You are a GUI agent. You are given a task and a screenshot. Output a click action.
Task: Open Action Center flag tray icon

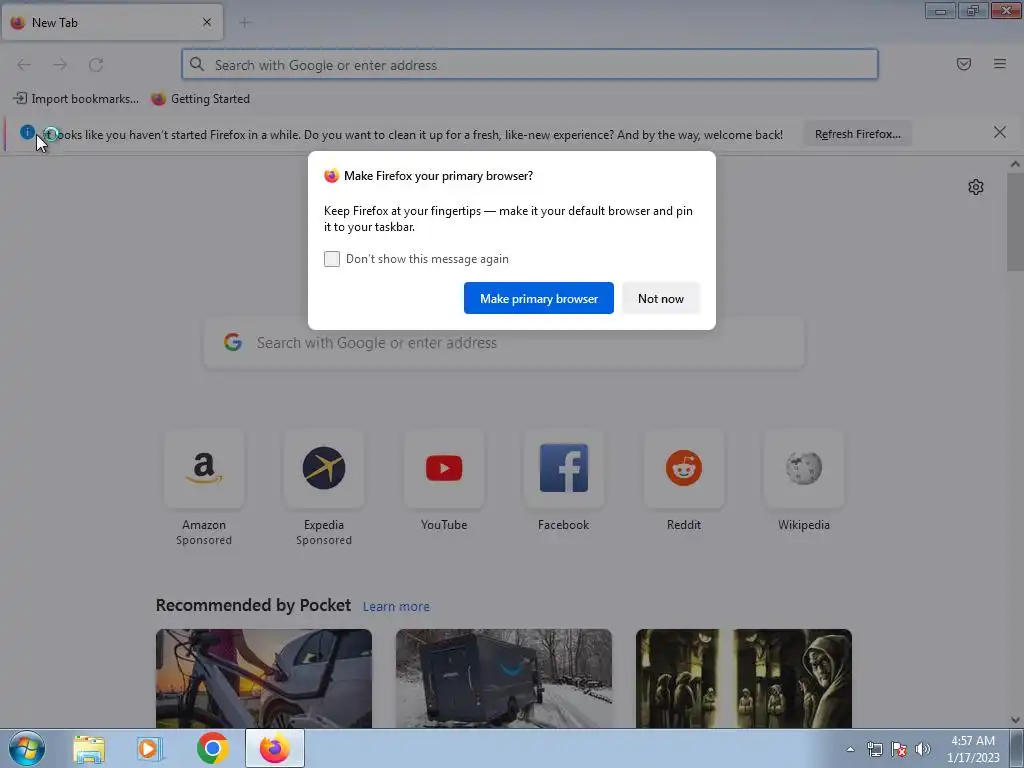(x=899, y=749)
